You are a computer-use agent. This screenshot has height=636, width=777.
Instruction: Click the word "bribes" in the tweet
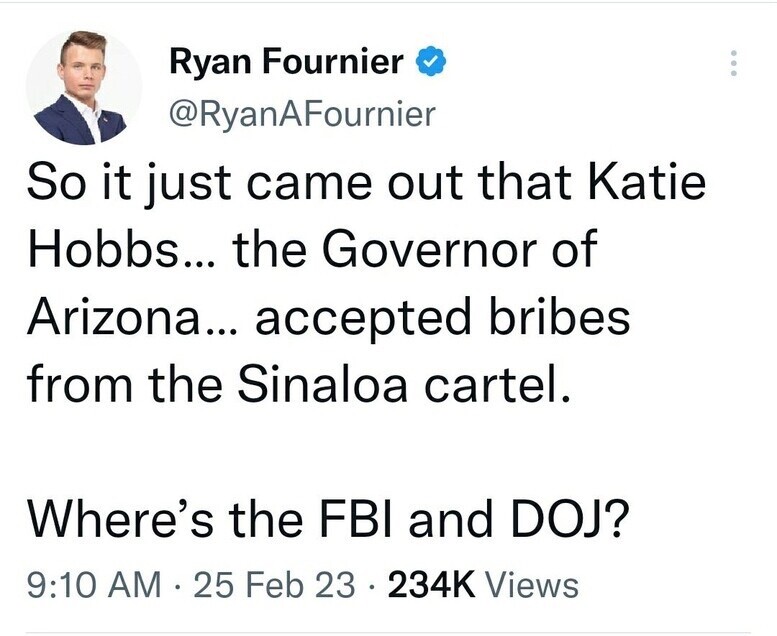[x=559, y=316]
